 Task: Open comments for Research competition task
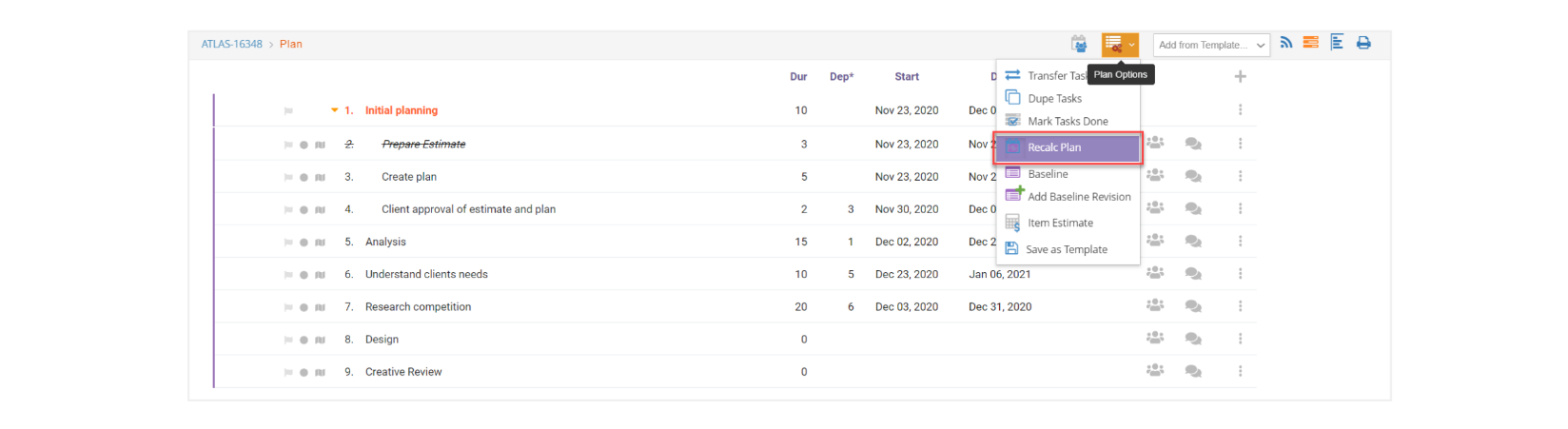[1193, 306]
